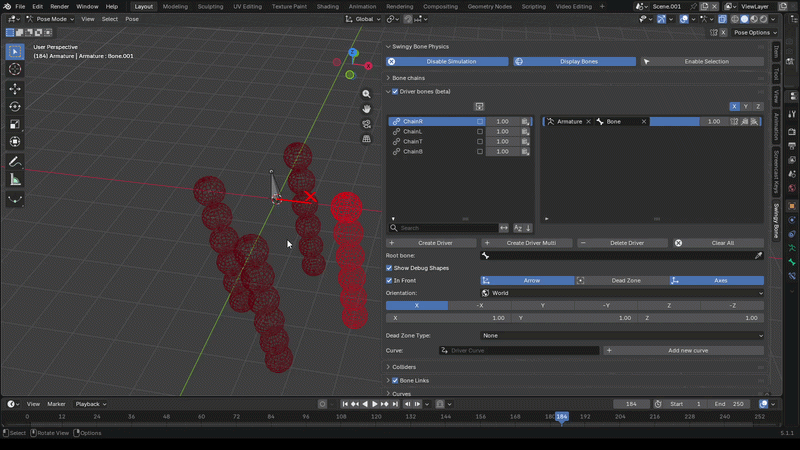The image size is (800, 450).
Task: Click the pan hand viewport icon
Action: coord(366,109)
